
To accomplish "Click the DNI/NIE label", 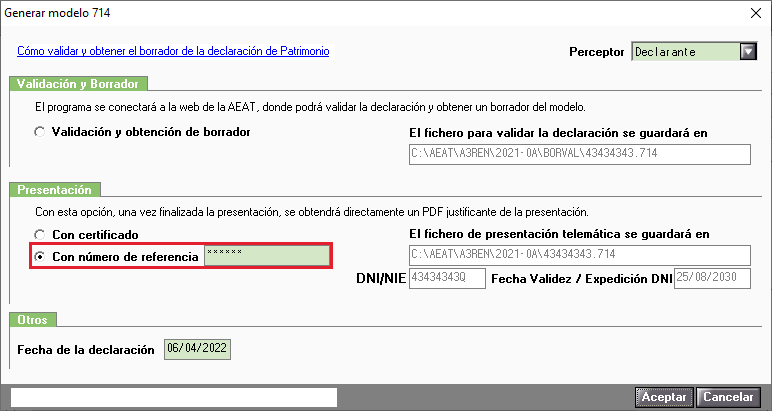I will click(x=381, y=279).
